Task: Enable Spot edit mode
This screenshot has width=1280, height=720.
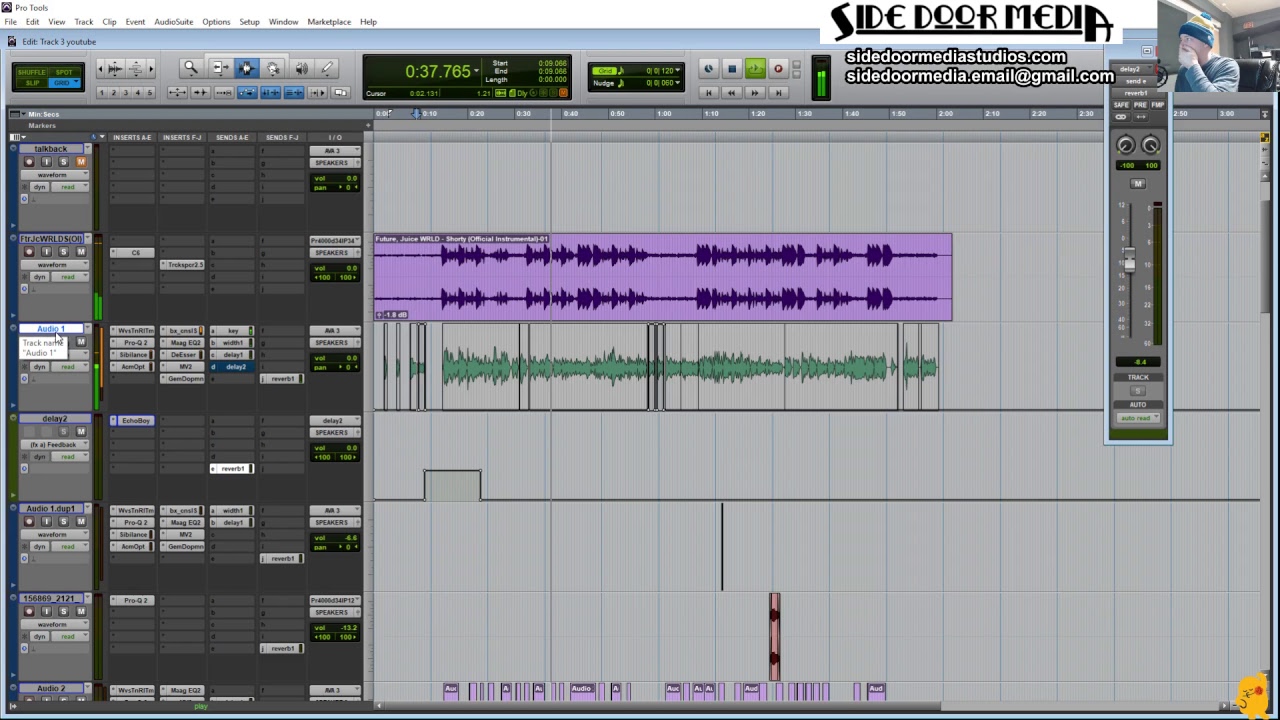Action: 64,72
